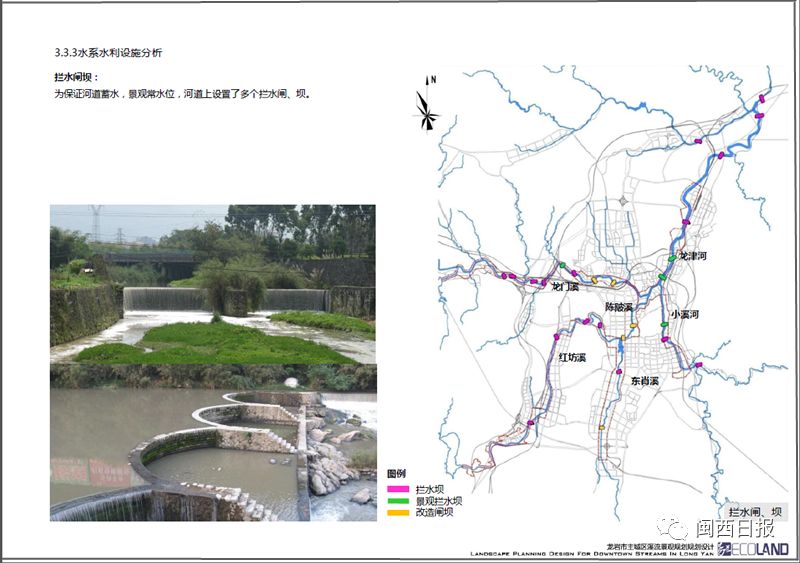The image size is (800, 563).
Task: Click the 小溪河 river label on map
Action: point(685,314)
